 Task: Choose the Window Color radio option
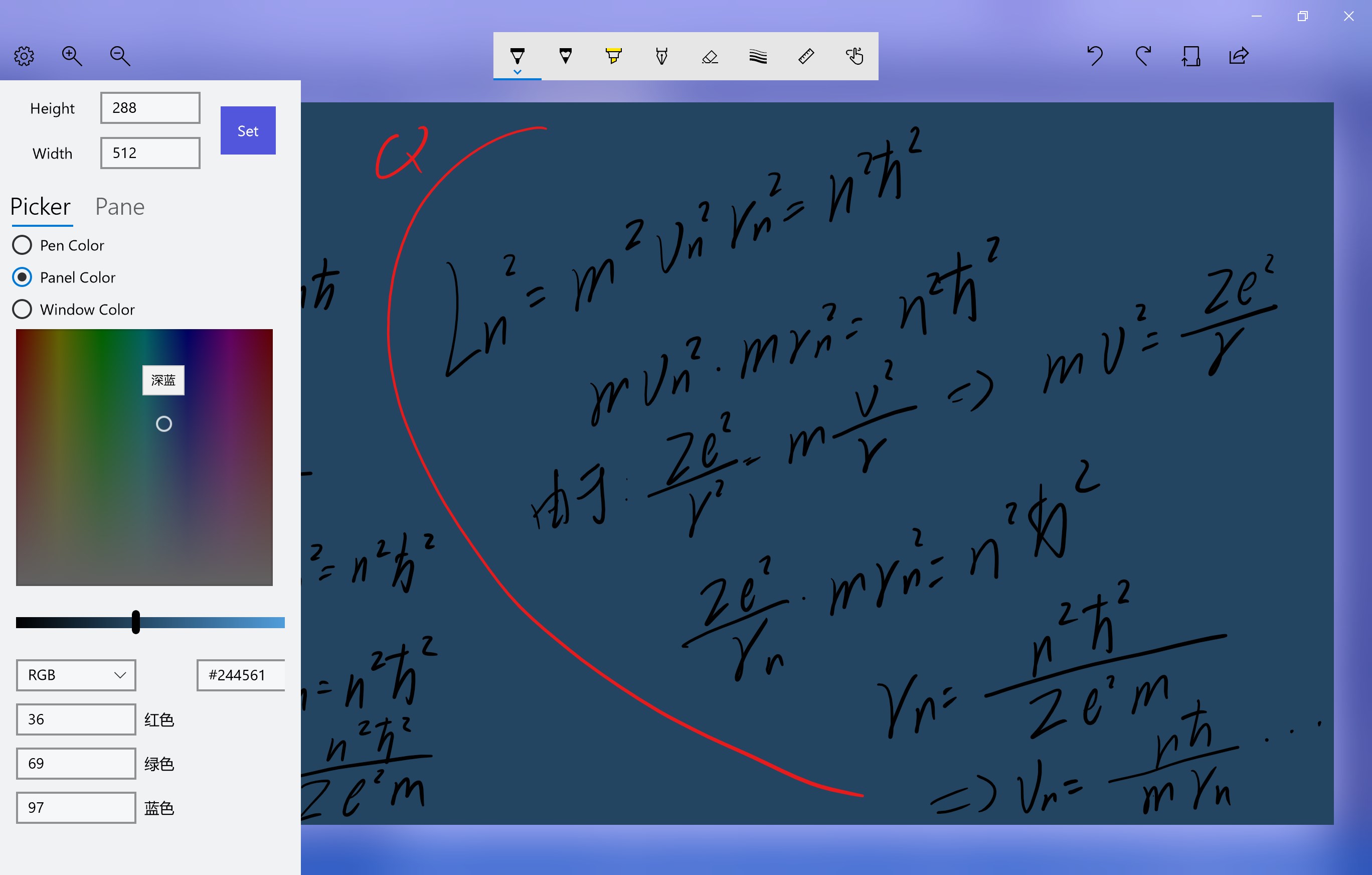pos(22,309)
